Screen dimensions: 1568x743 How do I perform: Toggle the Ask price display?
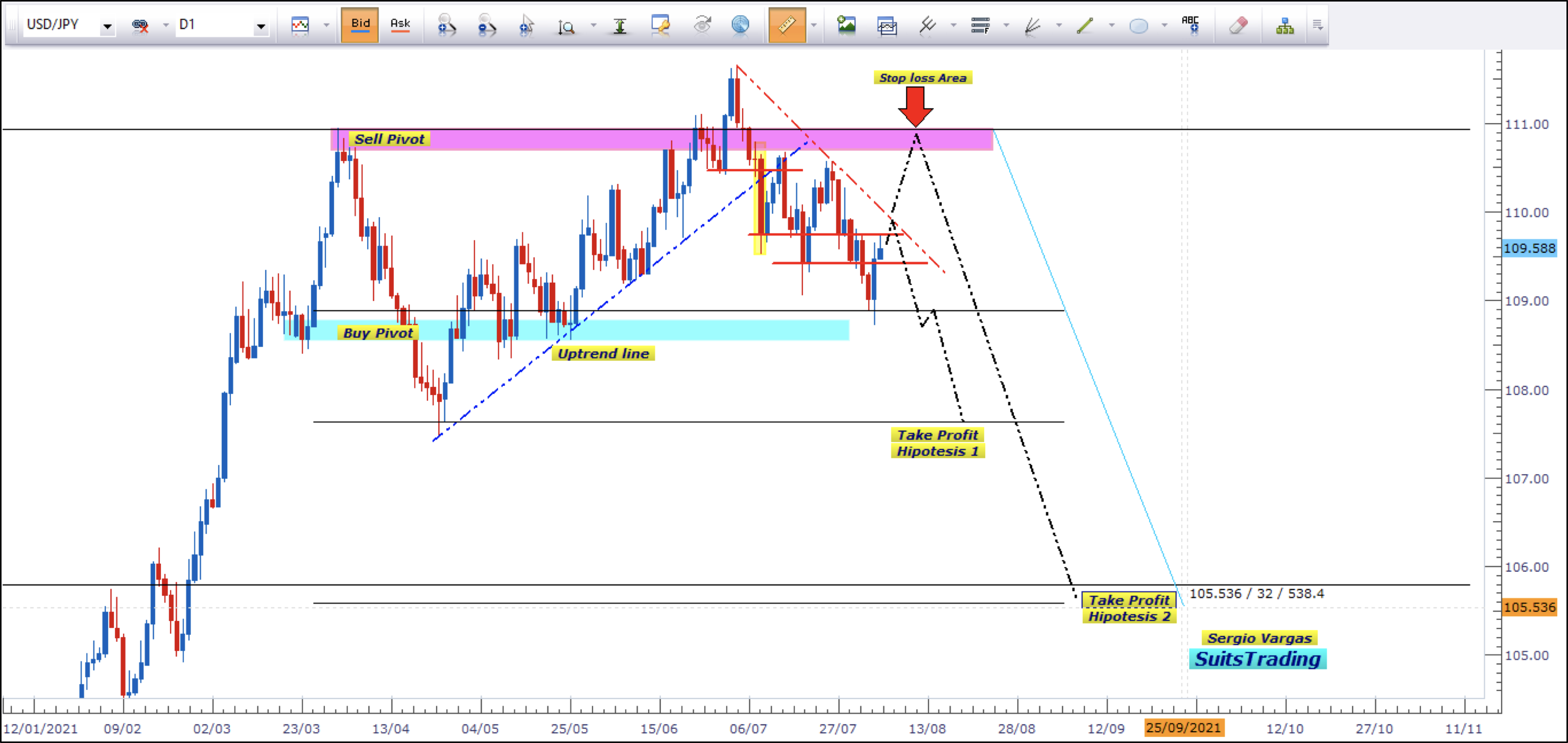click(400, 25)
